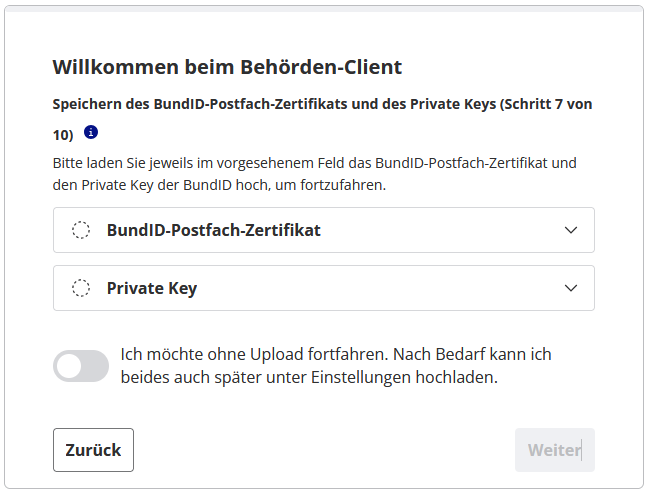Click the '10)' step count text
This screenshot has width=649, height=495.
63,134
